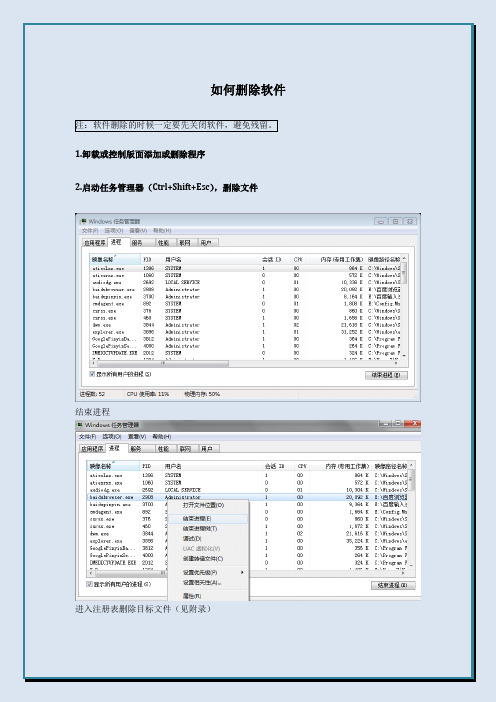Select IMEDICTUPDATE.EXE row in upper Task Manager
496x702 pixels.
pyautogui.click(x=245, y=353)
